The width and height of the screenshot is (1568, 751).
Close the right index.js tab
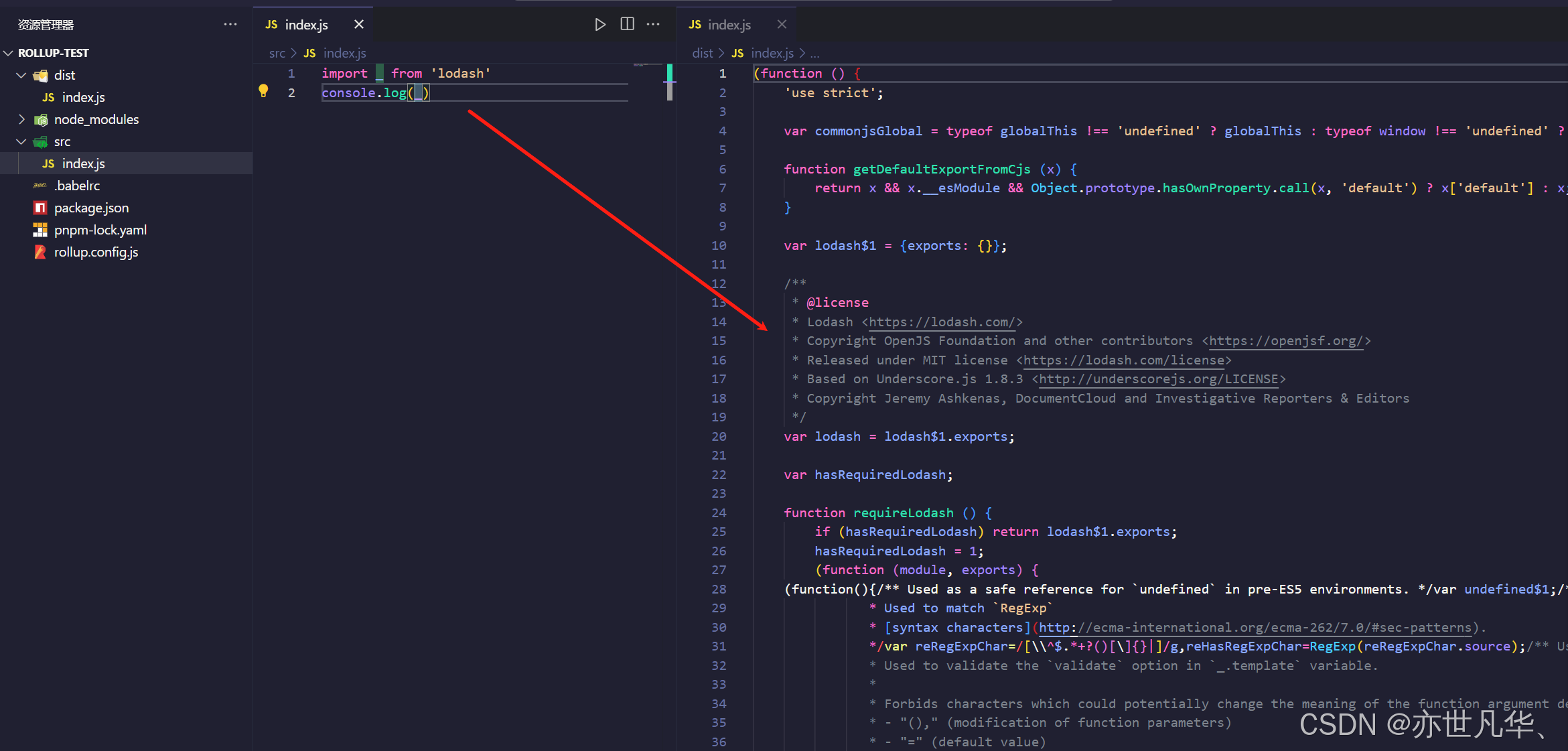[782, 25]
